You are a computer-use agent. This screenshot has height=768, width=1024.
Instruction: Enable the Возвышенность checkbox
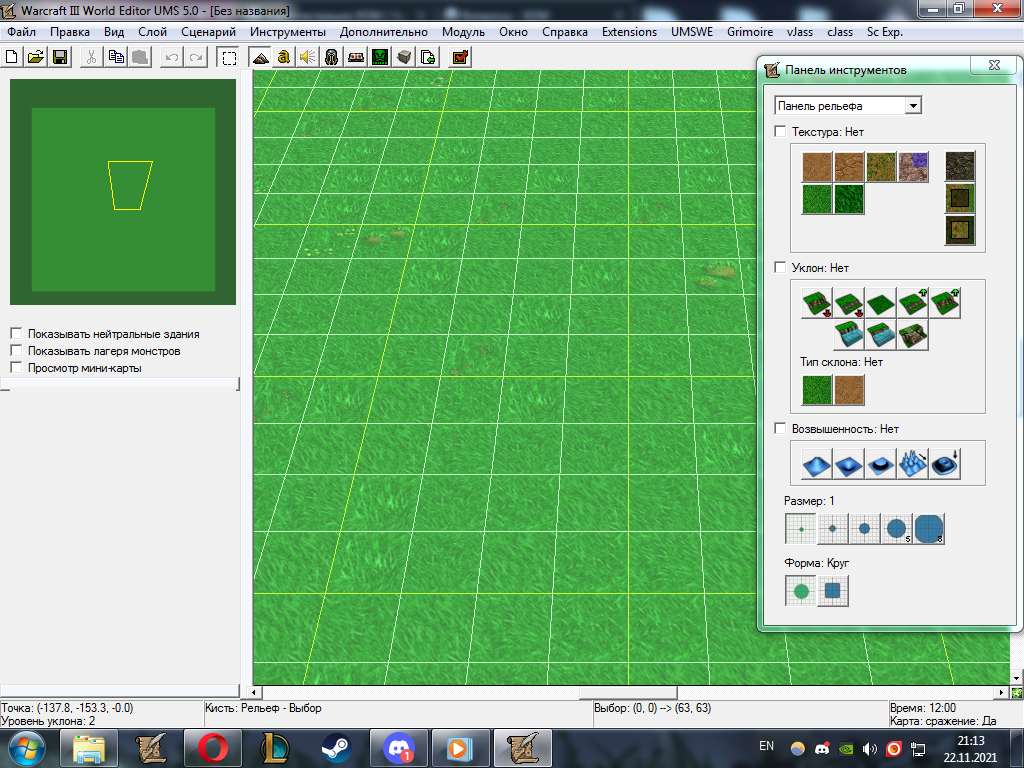coord(780,428)
